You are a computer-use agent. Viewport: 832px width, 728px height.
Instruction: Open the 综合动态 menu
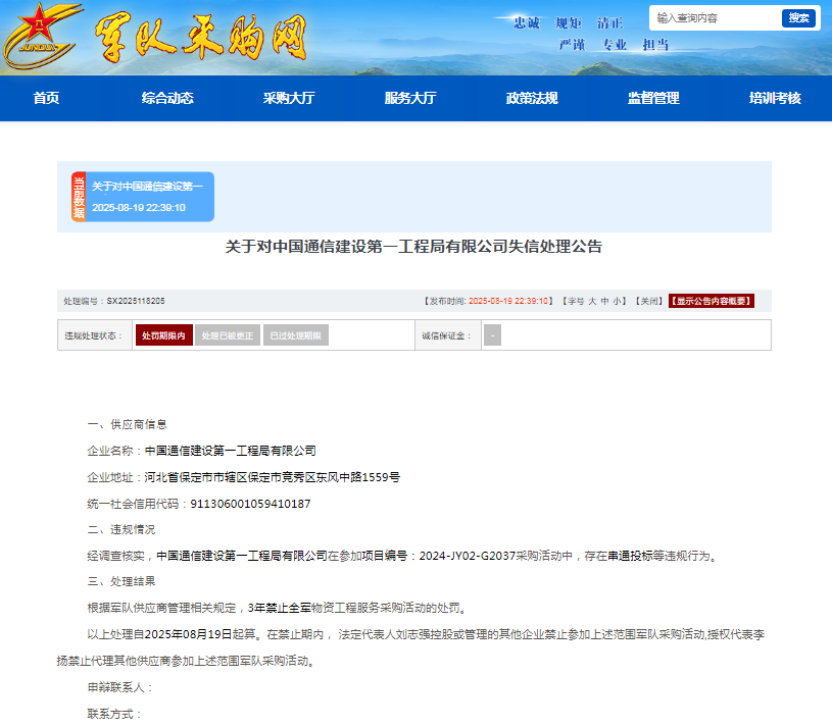coord(168,98)
